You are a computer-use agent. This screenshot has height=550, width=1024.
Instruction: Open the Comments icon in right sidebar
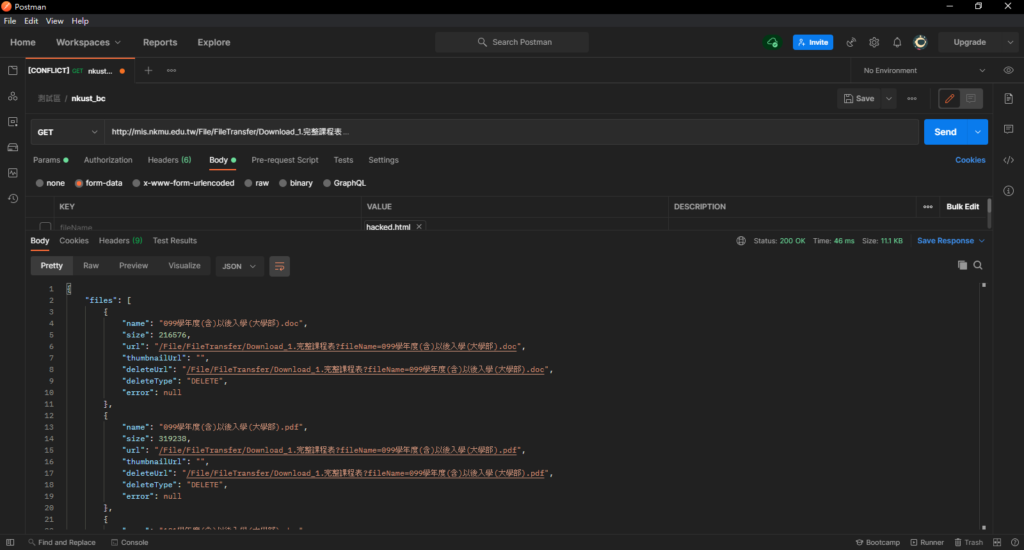click(1008, 129)
